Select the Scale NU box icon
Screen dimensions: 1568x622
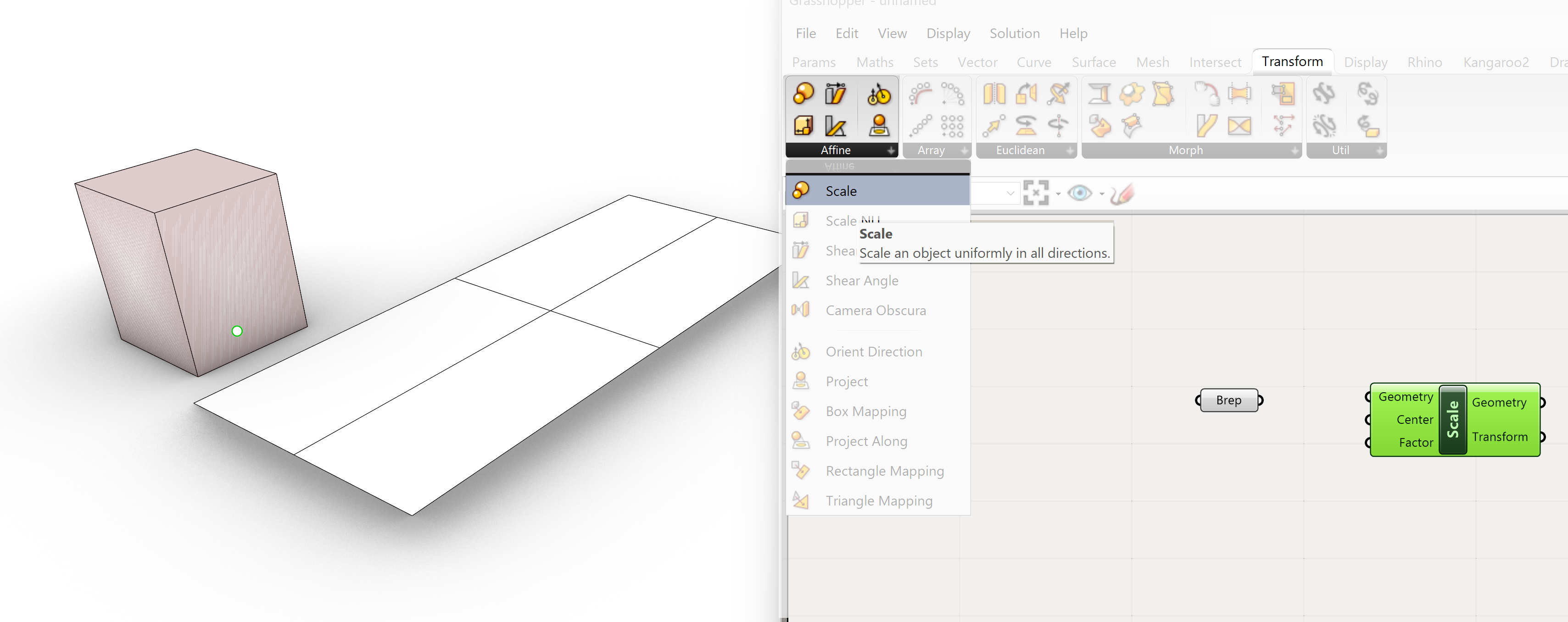804,126
